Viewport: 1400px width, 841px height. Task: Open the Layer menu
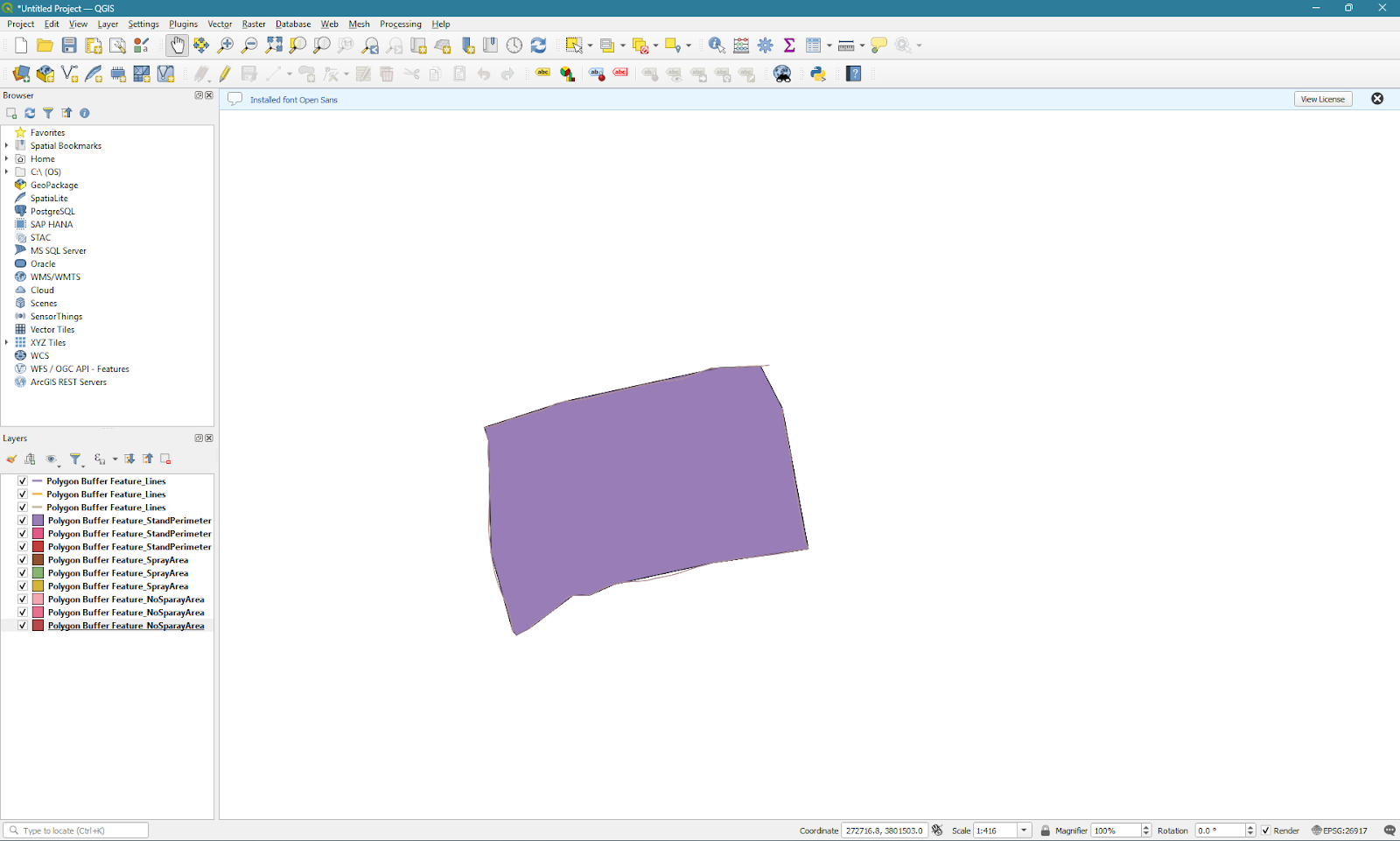click(108, 25)
